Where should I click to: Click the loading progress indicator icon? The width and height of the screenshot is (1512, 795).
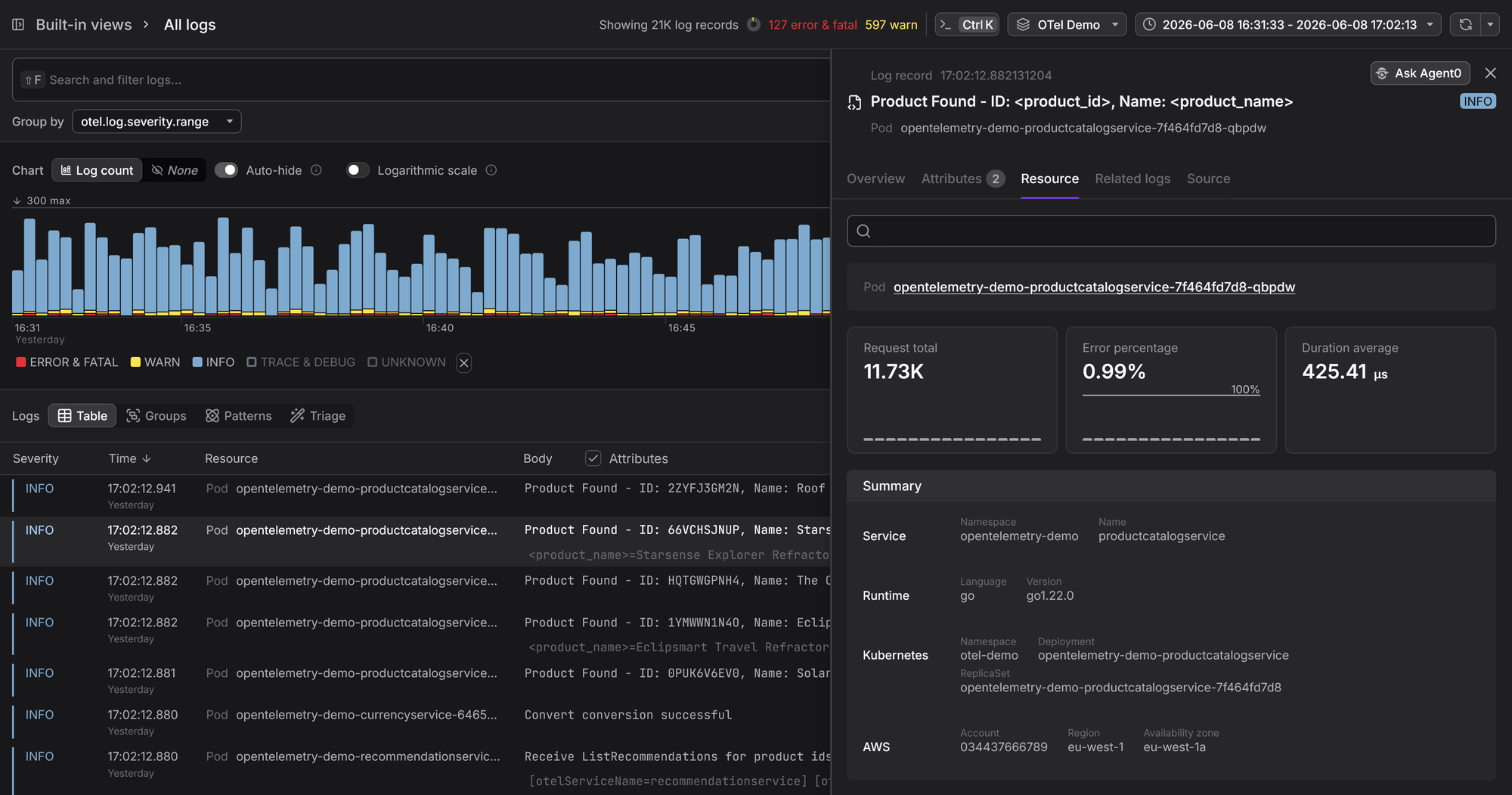[753, 24]
